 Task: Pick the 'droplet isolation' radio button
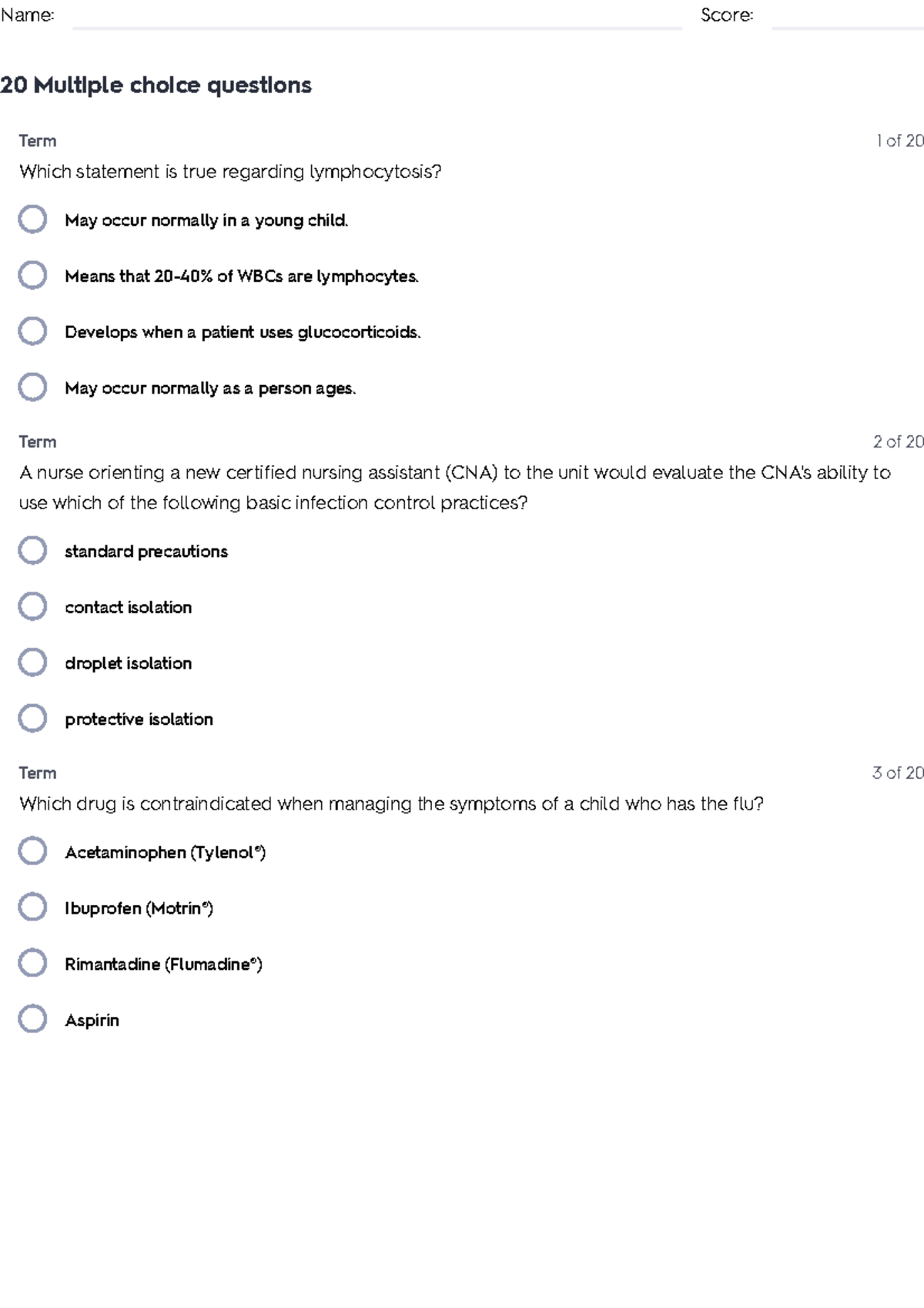click(32, 662)
